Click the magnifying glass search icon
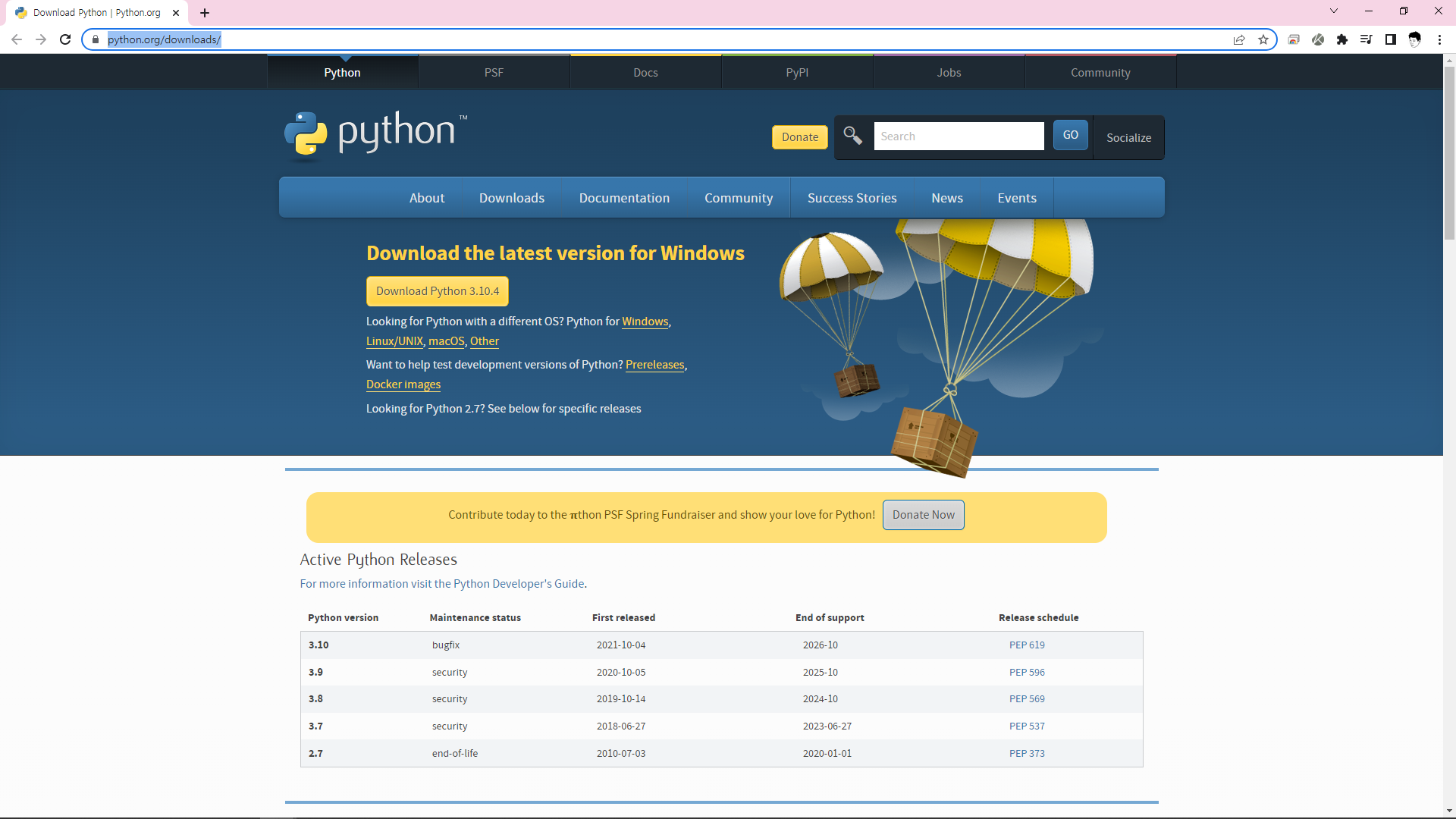 pyautogui.click(x=852, y=136)
